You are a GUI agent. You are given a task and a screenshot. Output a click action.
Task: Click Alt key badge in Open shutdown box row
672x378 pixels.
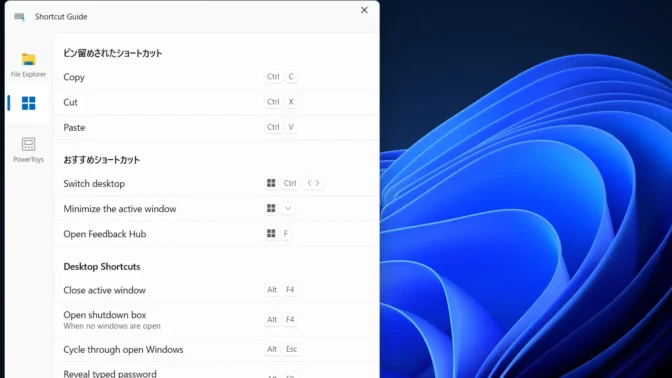272,320
